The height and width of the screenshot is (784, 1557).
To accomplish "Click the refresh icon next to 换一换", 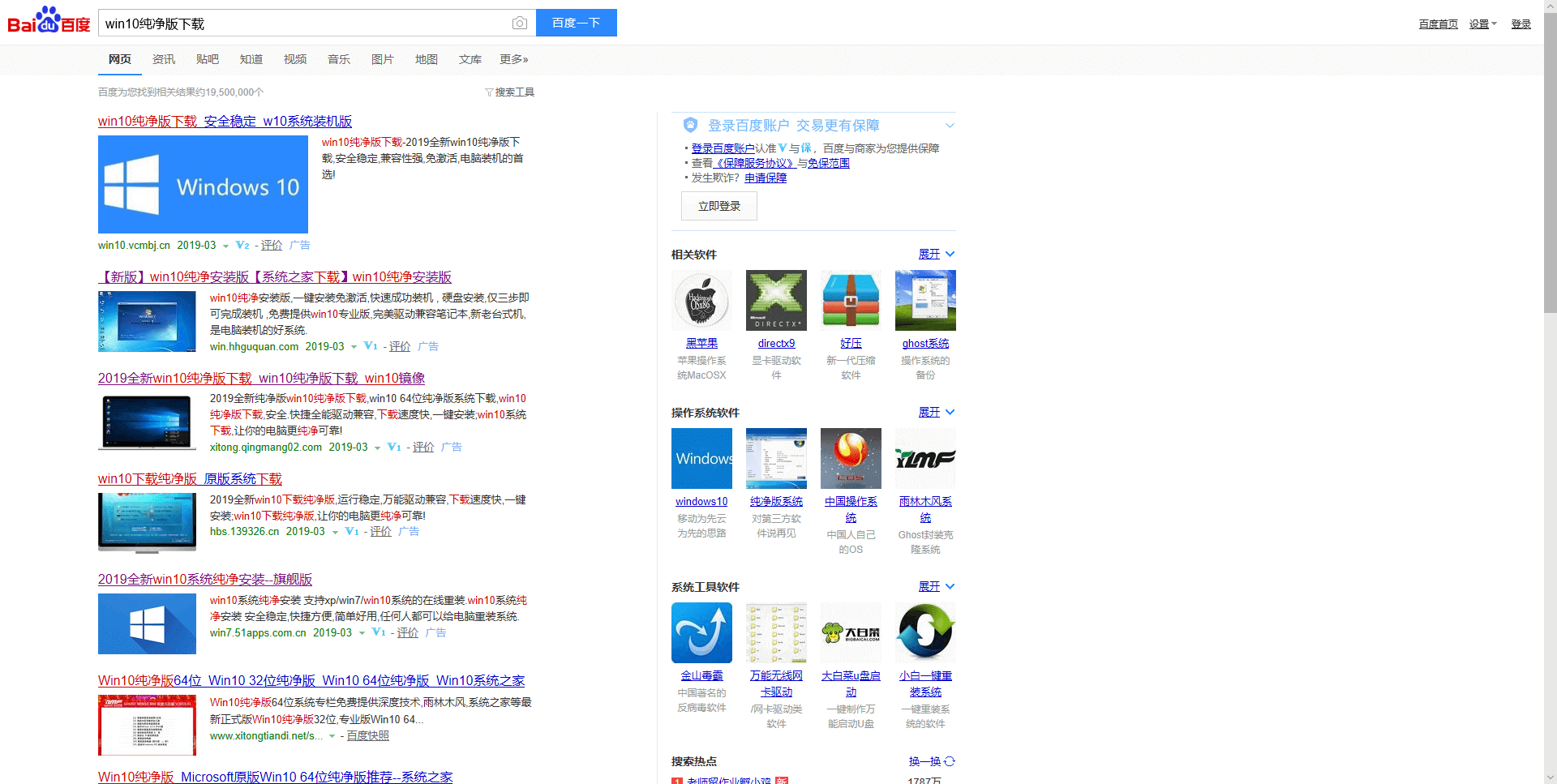I will 950,761.
